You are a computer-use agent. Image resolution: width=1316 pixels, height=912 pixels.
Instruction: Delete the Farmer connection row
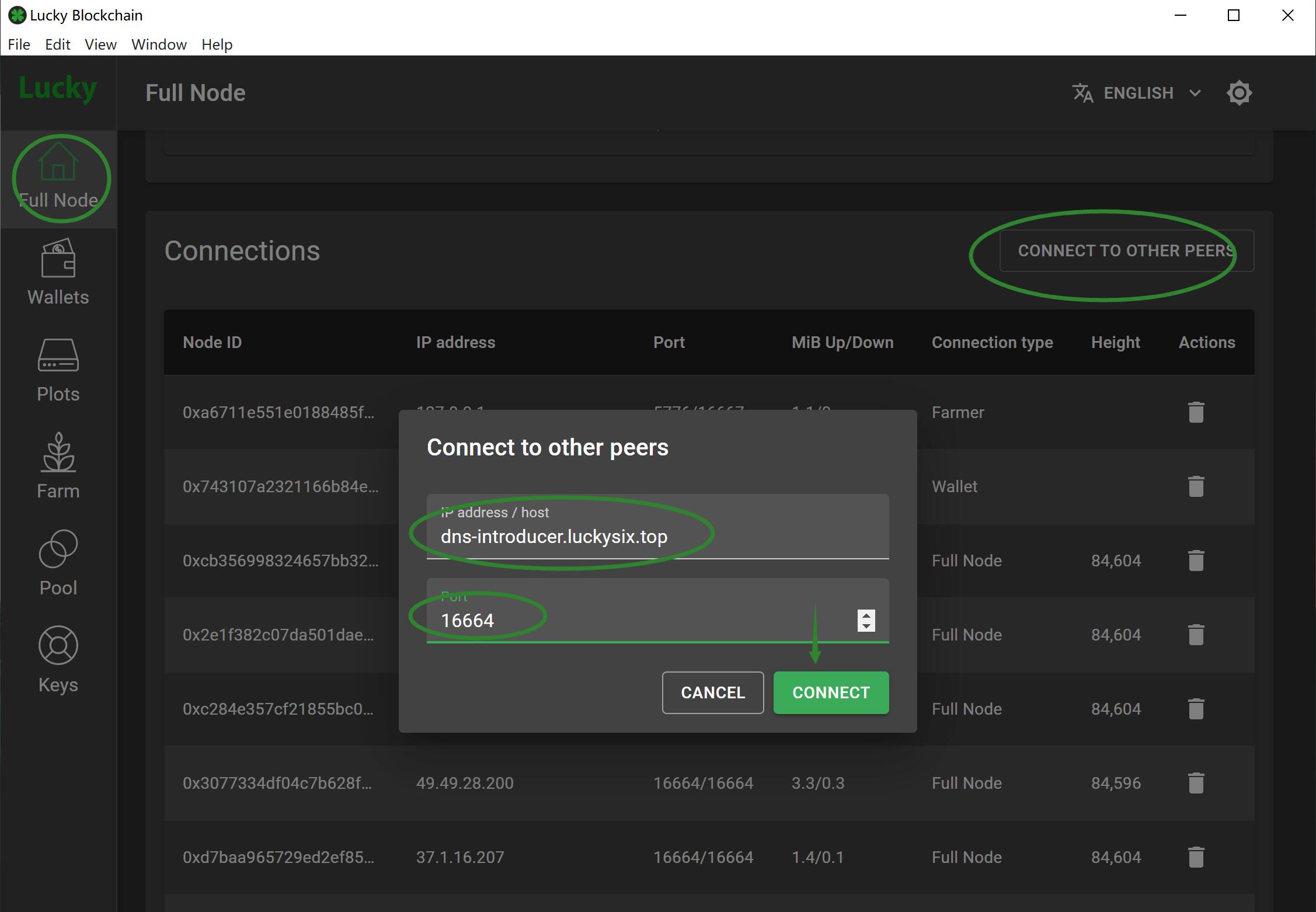(1196, 412)
